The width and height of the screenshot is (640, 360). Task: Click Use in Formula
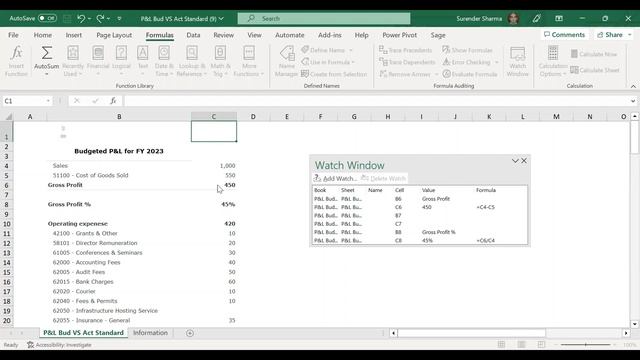pos(328,62)
